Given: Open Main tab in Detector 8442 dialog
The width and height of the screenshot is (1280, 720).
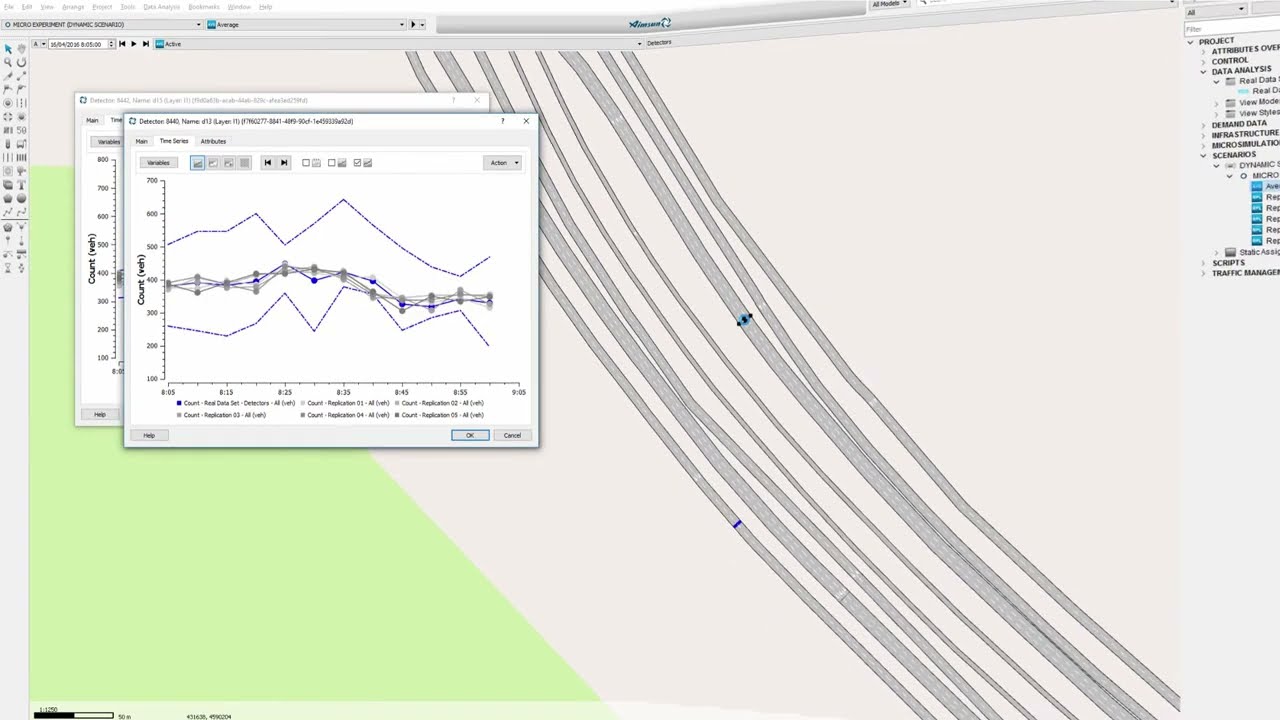Looking at the screenshot, I should 92,120.
